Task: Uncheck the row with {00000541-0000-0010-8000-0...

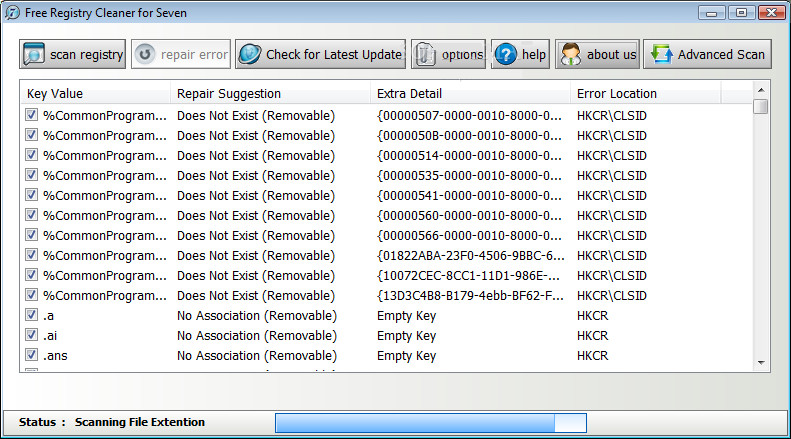Action: [31, 195]
